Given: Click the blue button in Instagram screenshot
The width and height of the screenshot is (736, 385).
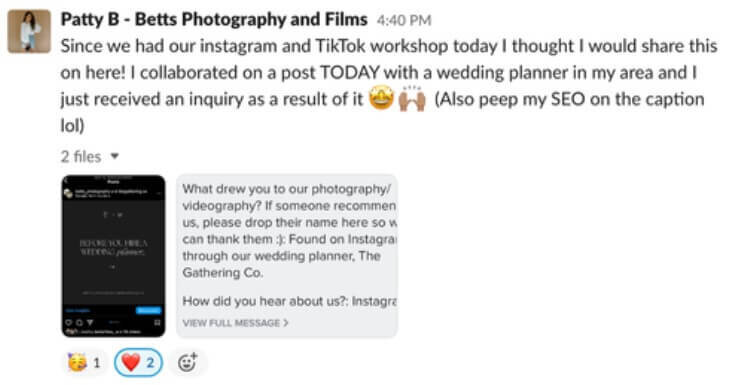Looking at the screenshot, I should pyautogui.click(x=148, y=310).
